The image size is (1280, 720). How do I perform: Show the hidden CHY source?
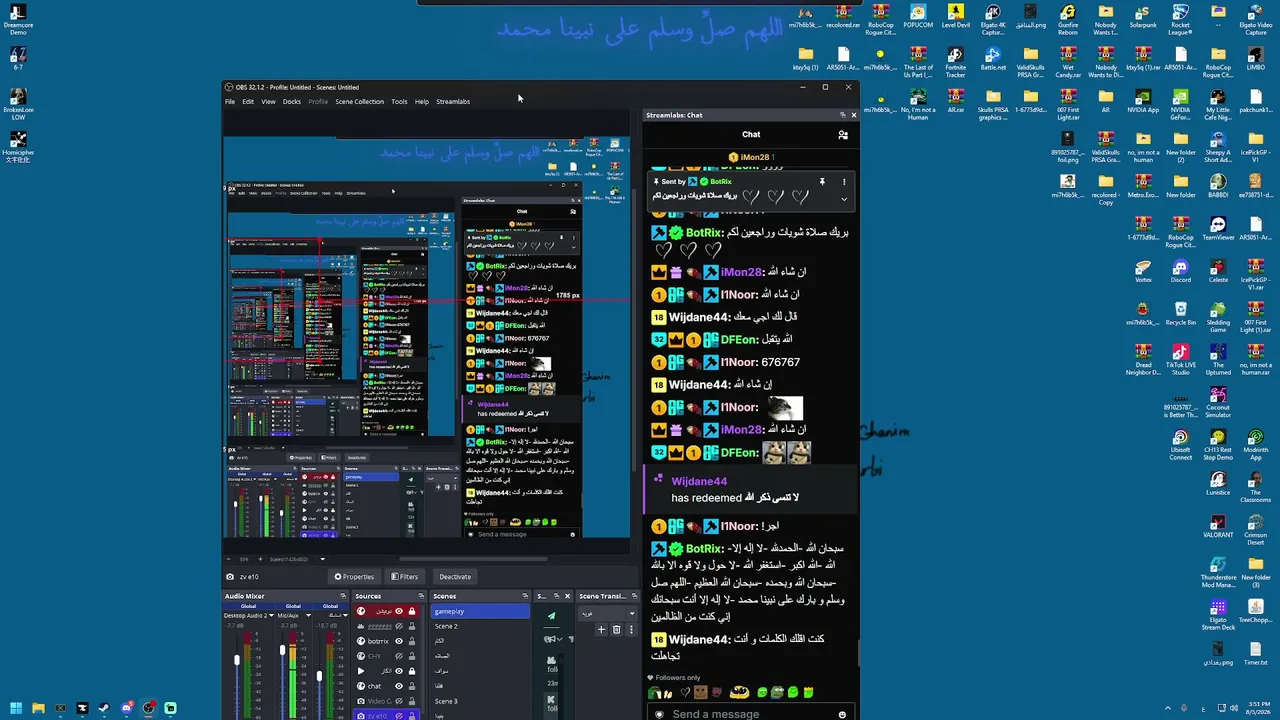[x=399, y=656]
